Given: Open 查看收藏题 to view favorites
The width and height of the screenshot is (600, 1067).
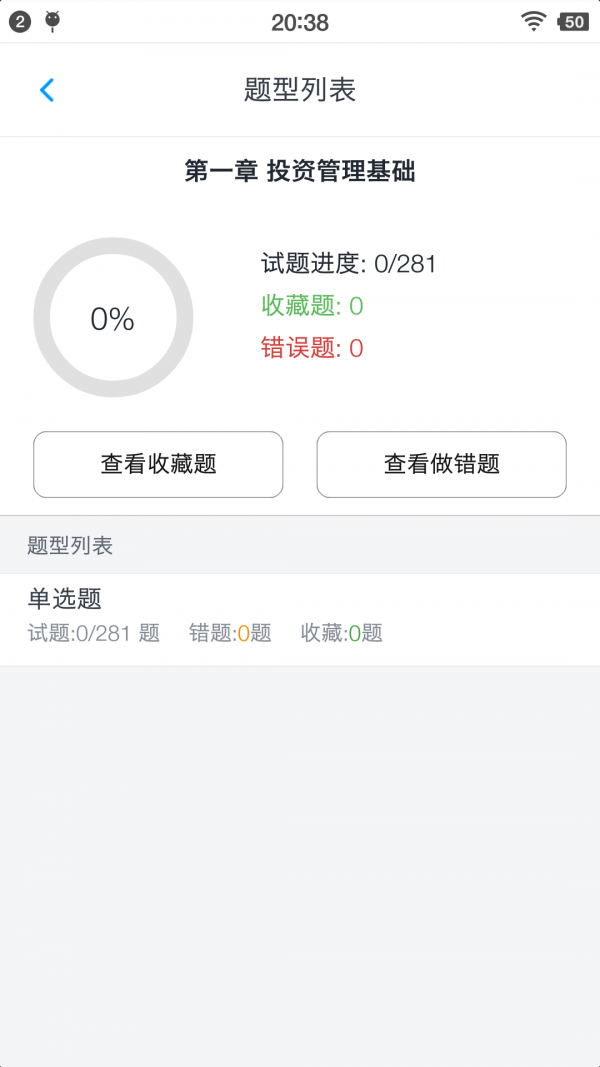Looking at the screenshot, I should coord(157,464).
